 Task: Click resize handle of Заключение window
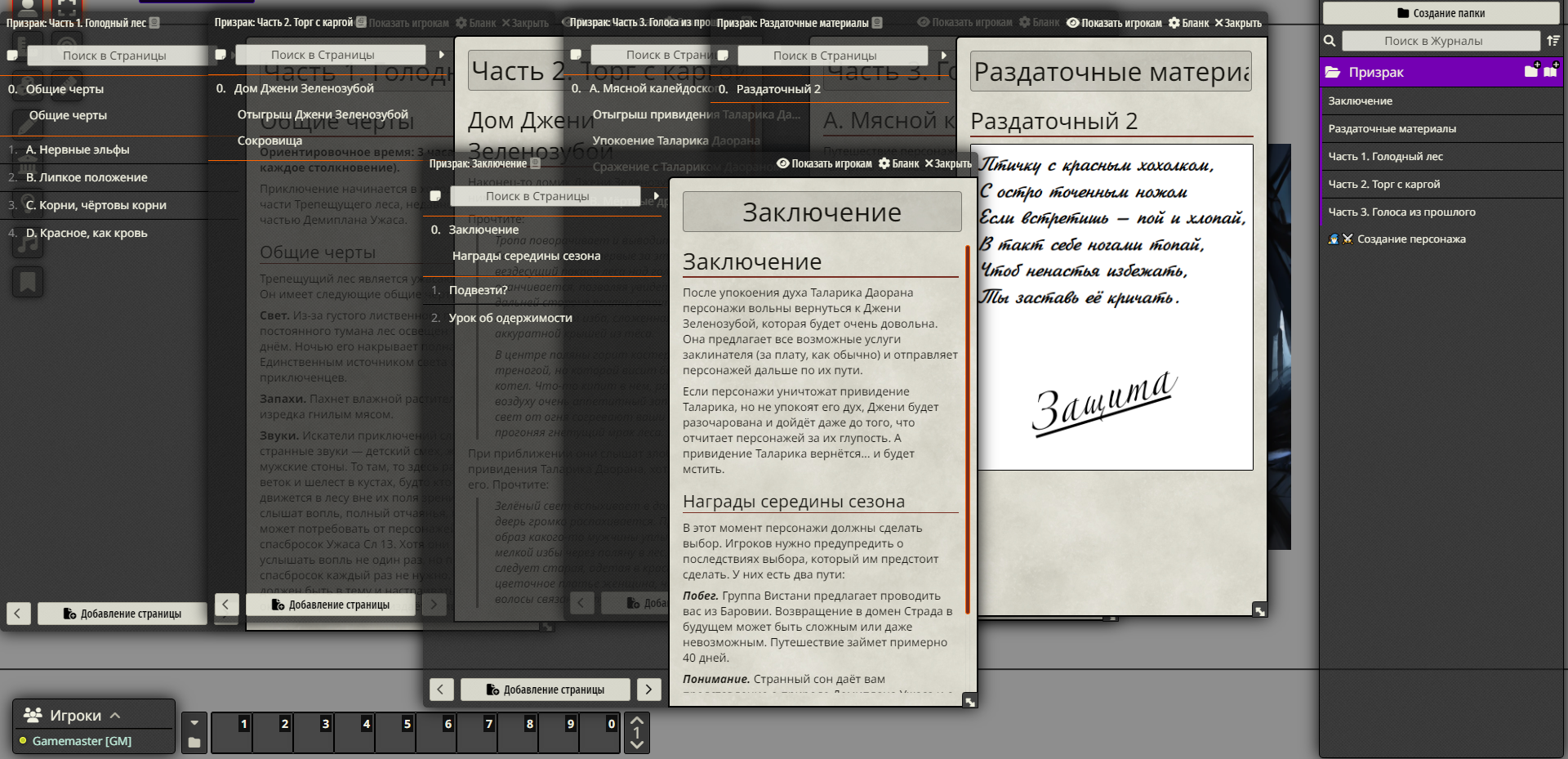click(x=969, y=701)
